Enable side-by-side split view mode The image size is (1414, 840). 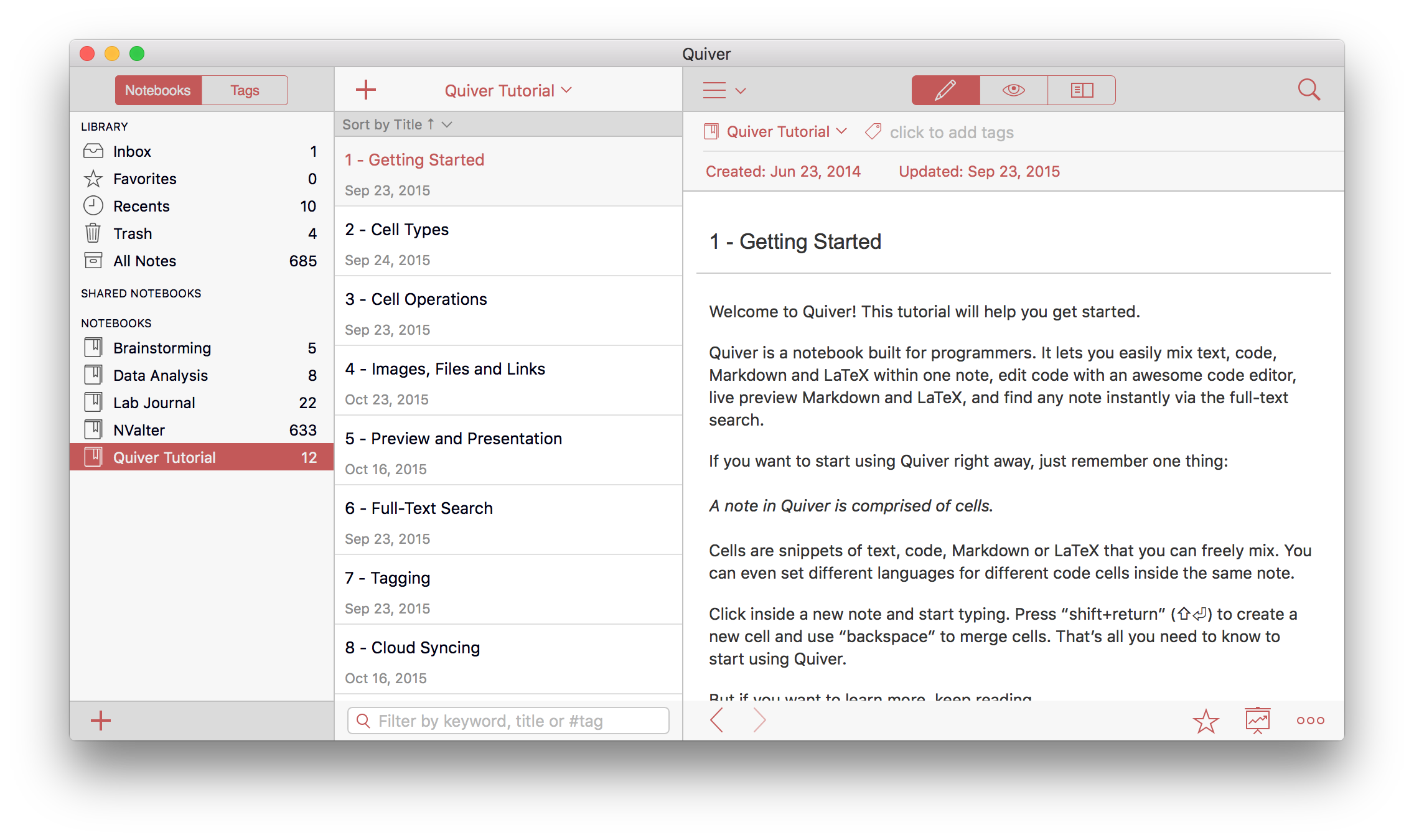pyautogui.click(x=1082, y=90)
